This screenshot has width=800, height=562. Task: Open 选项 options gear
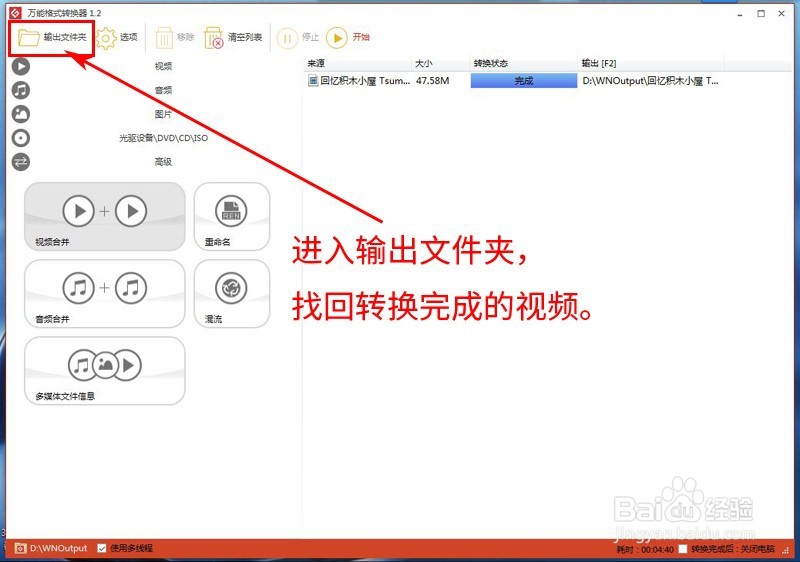pos(117,38)
